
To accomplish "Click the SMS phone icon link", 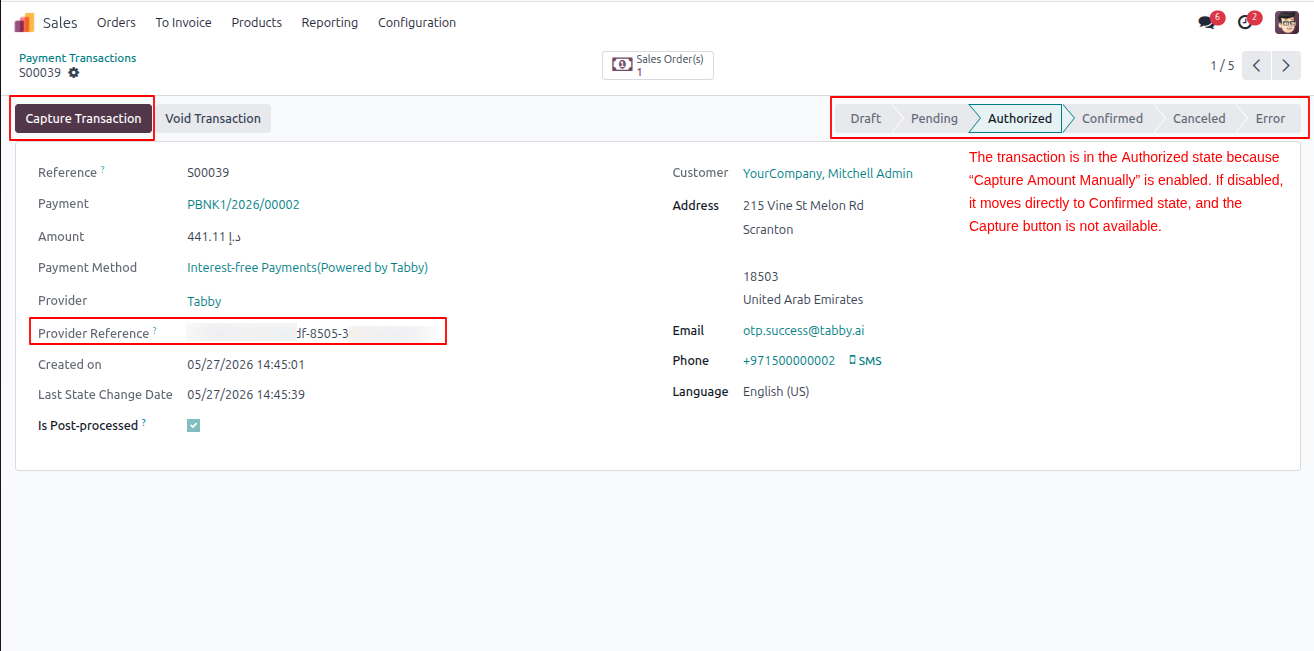I will pos(865,361).
